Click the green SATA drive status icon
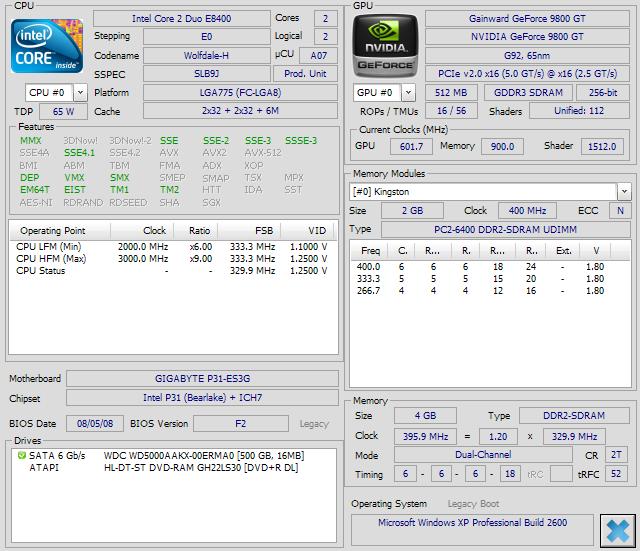 pyautogui.click(x=22, y=455)
